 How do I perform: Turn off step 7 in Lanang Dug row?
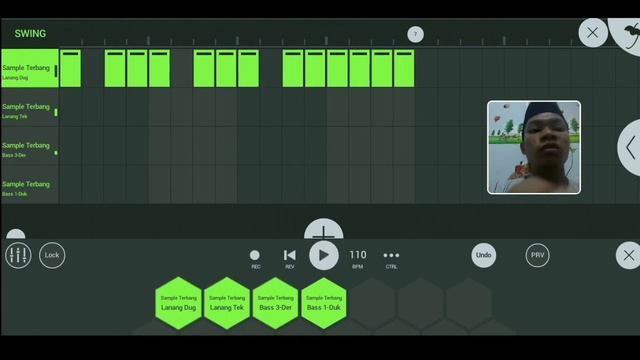click(x=204, y=68)
